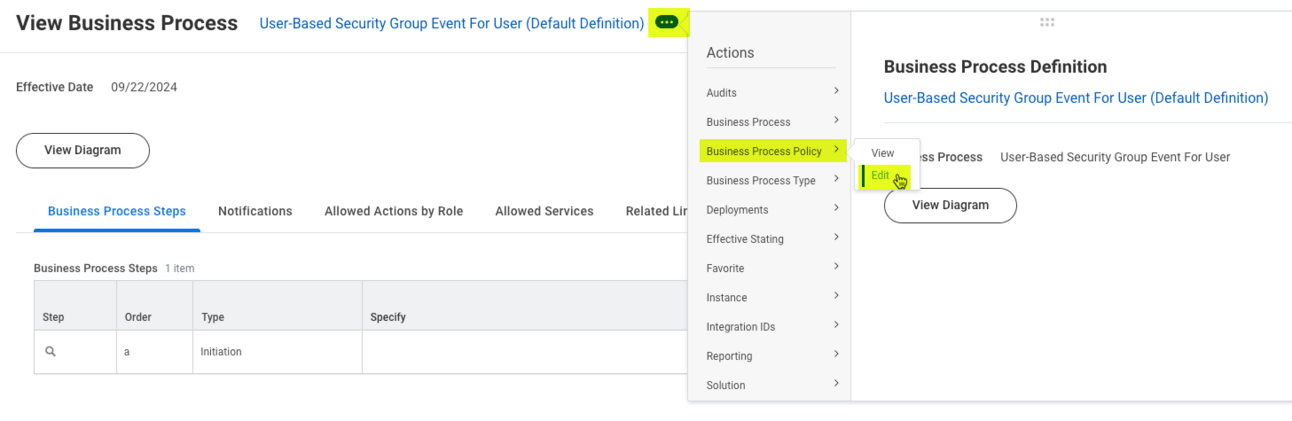The image size is (1292, 421).
Task: Switch to Allowed Actions by Role tab
Action: tap(393, 211)
